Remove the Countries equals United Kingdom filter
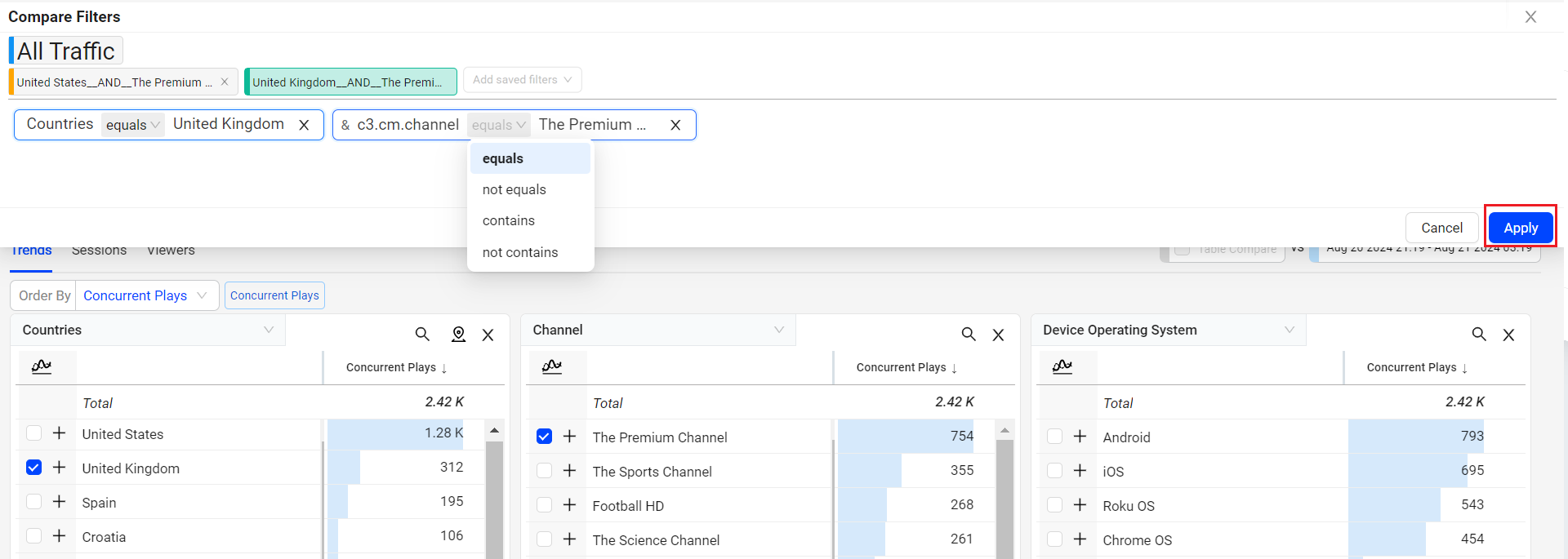Image resolution: width=1568 pixels, height=559 pixels. tap(304, 125)
